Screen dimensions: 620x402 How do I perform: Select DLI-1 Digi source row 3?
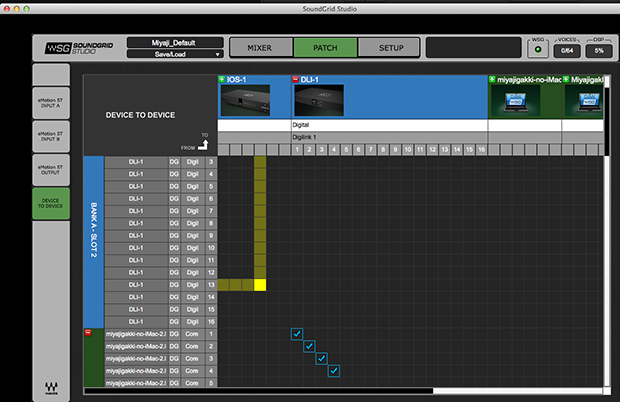click(x=161, y=162)
